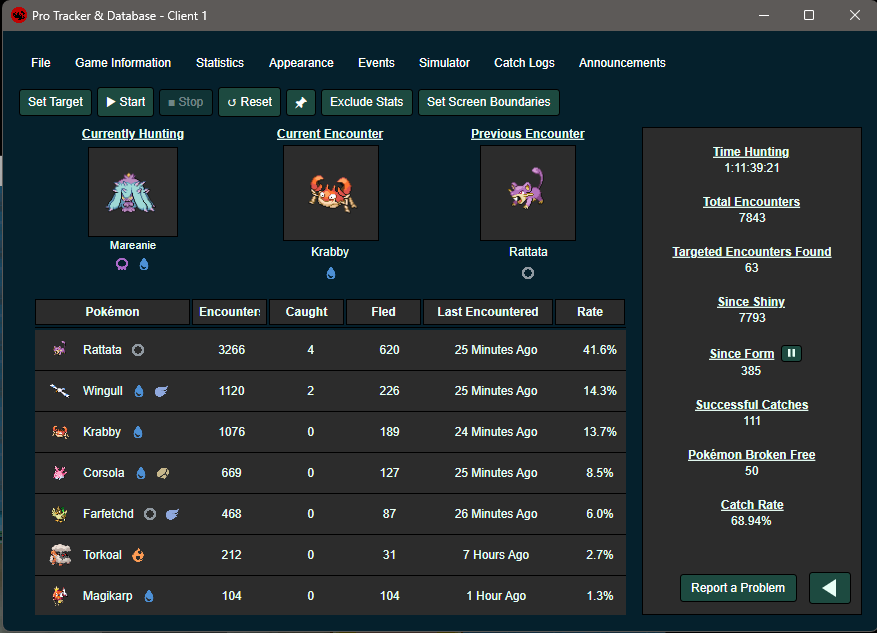This screenshot has height=633, width=877.
Task: Click the Torkoal row sprite icon
Action: tap(60, 555)
